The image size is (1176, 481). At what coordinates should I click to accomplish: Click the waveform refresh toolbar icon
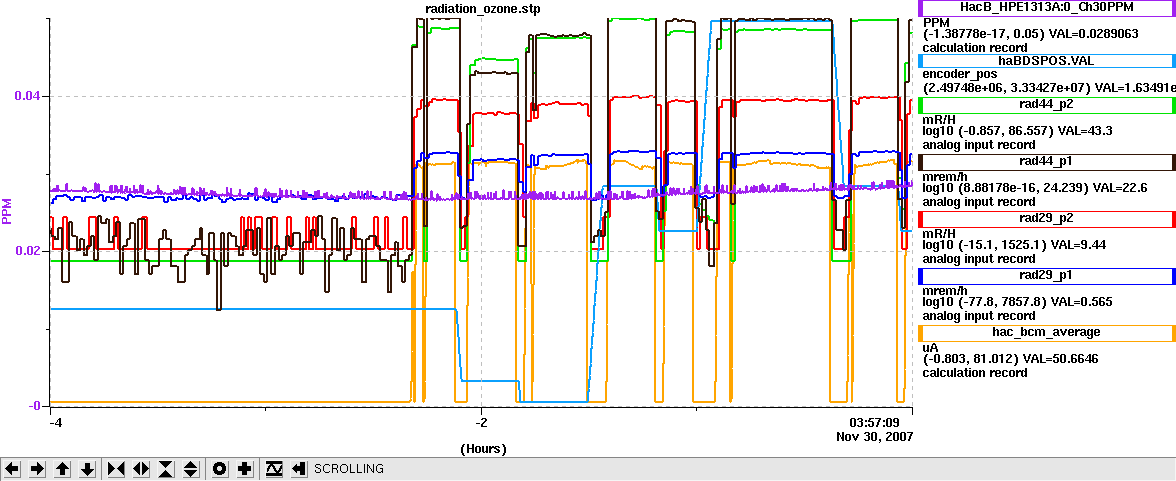coord(274,469)
